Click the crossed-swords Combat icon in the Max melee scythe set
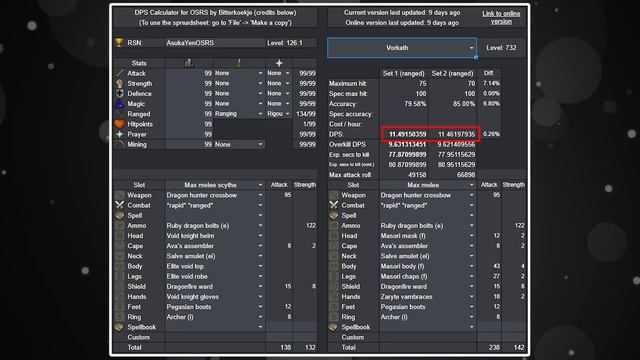Image resolution: width=640 pixels, height=360 pixels. click(120, 205)
